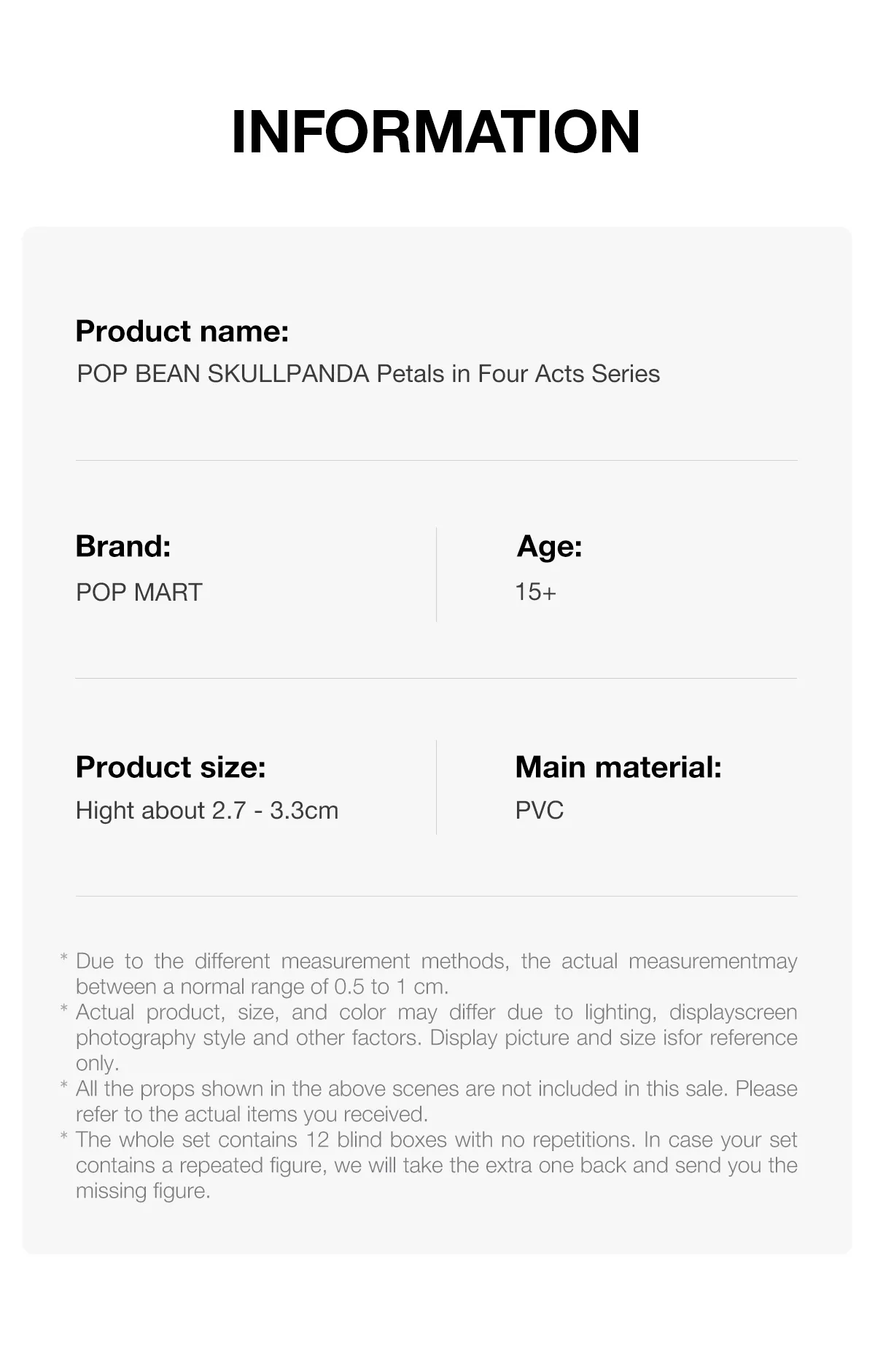Click the 15+ age value
This screenshot has height=1372, width=875.
pyautogui.click(x=536, y=592)
